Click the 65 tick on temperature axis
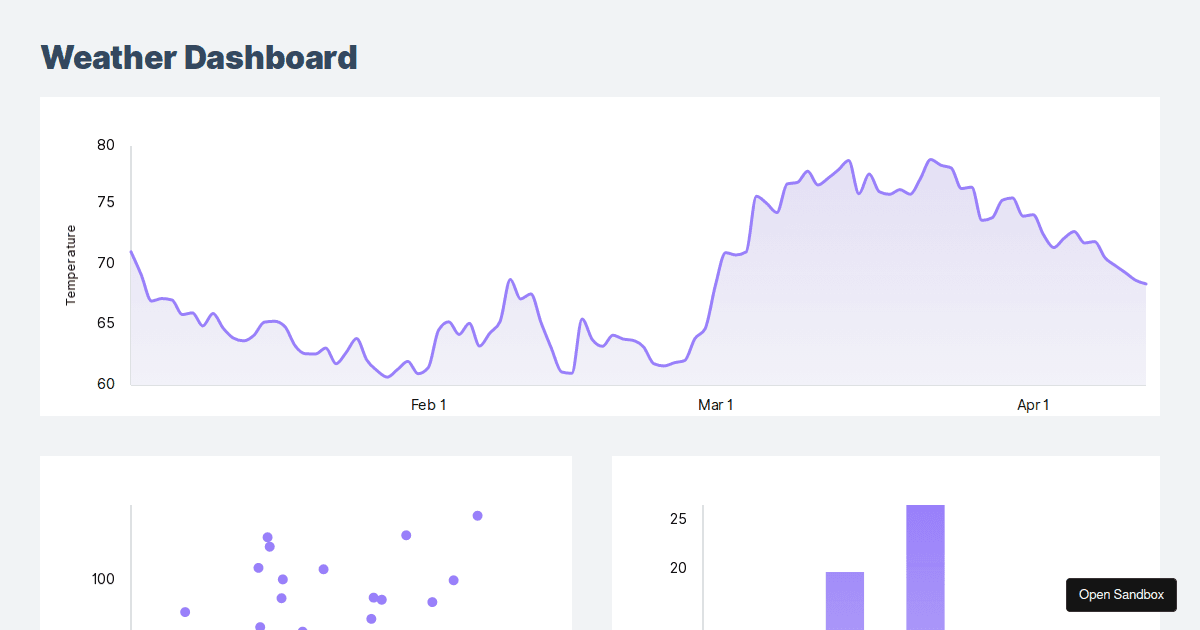1200x630 pixels. [106, 323]
